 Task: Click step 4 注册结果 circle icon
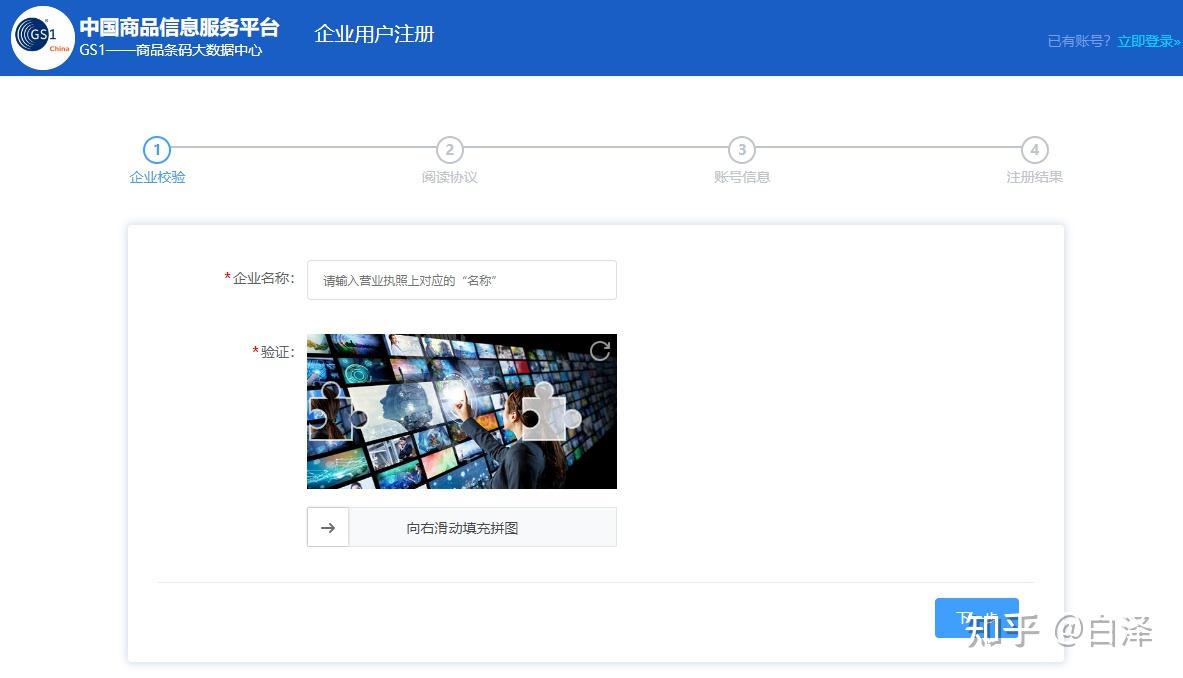[1034, 150]
